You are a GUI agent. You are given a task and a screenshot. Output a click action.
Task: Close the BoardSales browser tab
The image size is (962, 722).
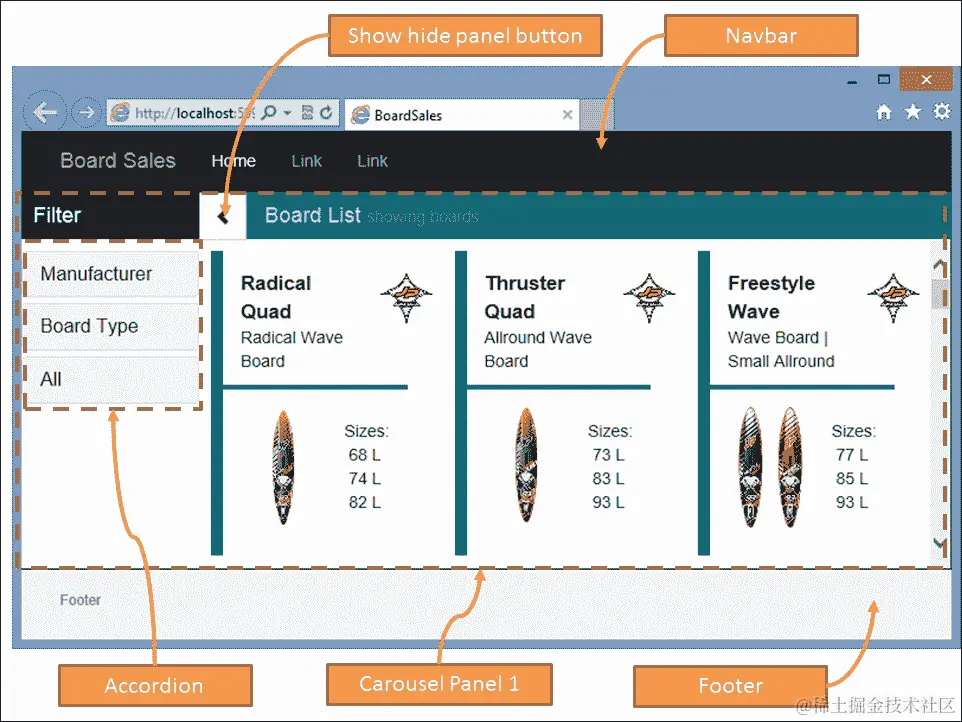click(x=568, y=115)
